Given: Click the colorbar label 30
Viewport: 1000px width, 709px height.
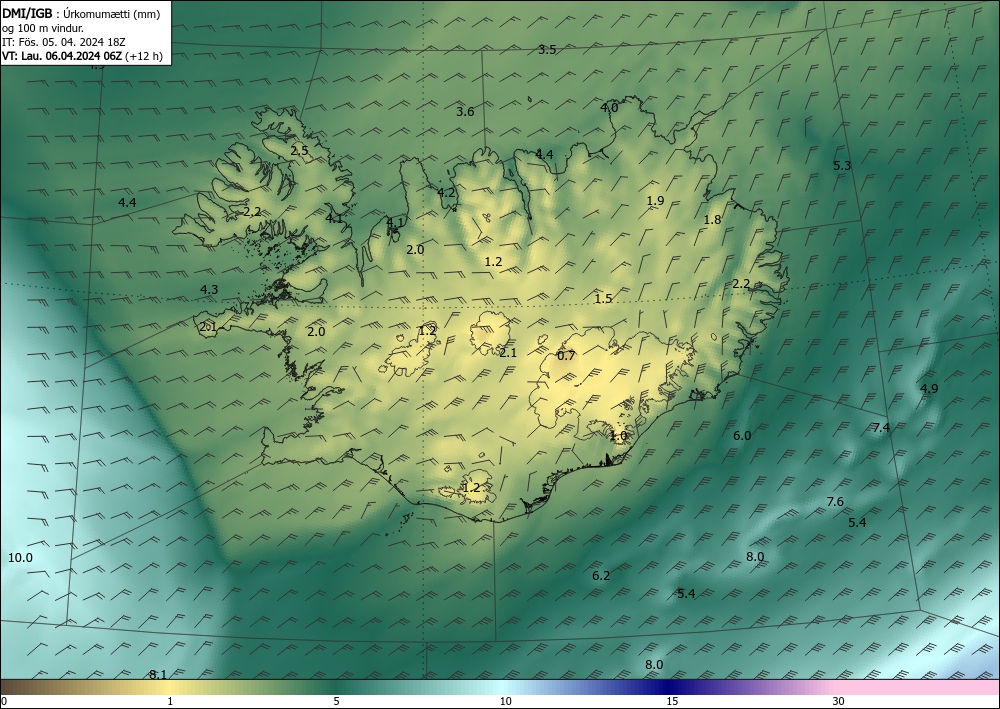Looking at the screenshot, I should 839,702.
